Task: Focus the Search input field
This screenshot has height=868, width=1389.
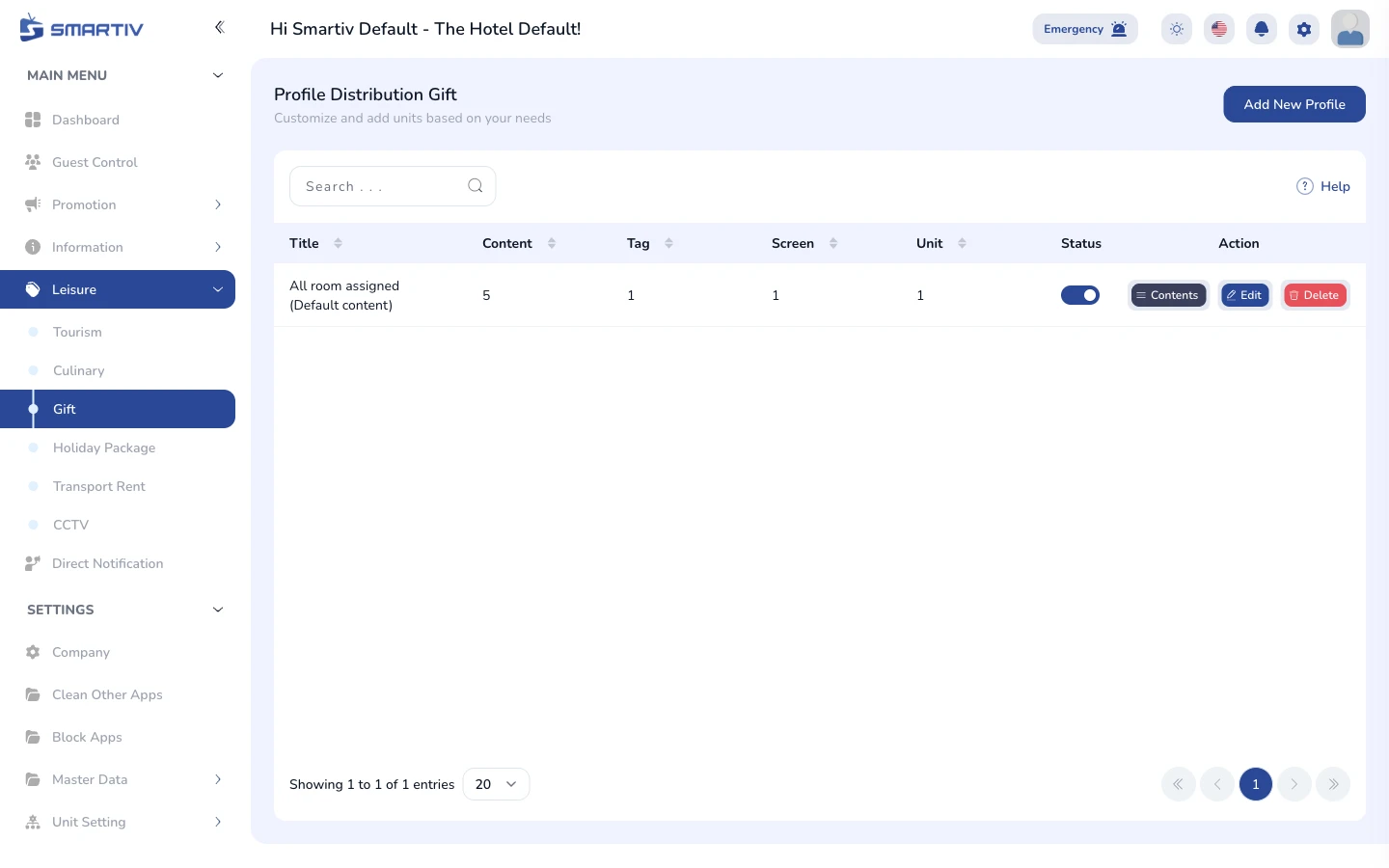Action: tap(393, 186)
